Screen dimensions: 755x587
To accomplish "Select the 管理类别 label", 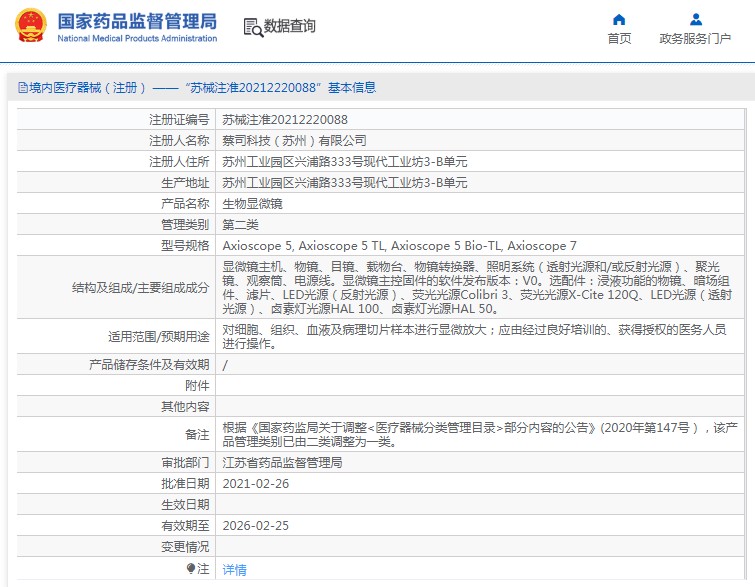I will [x=185, y=224].
